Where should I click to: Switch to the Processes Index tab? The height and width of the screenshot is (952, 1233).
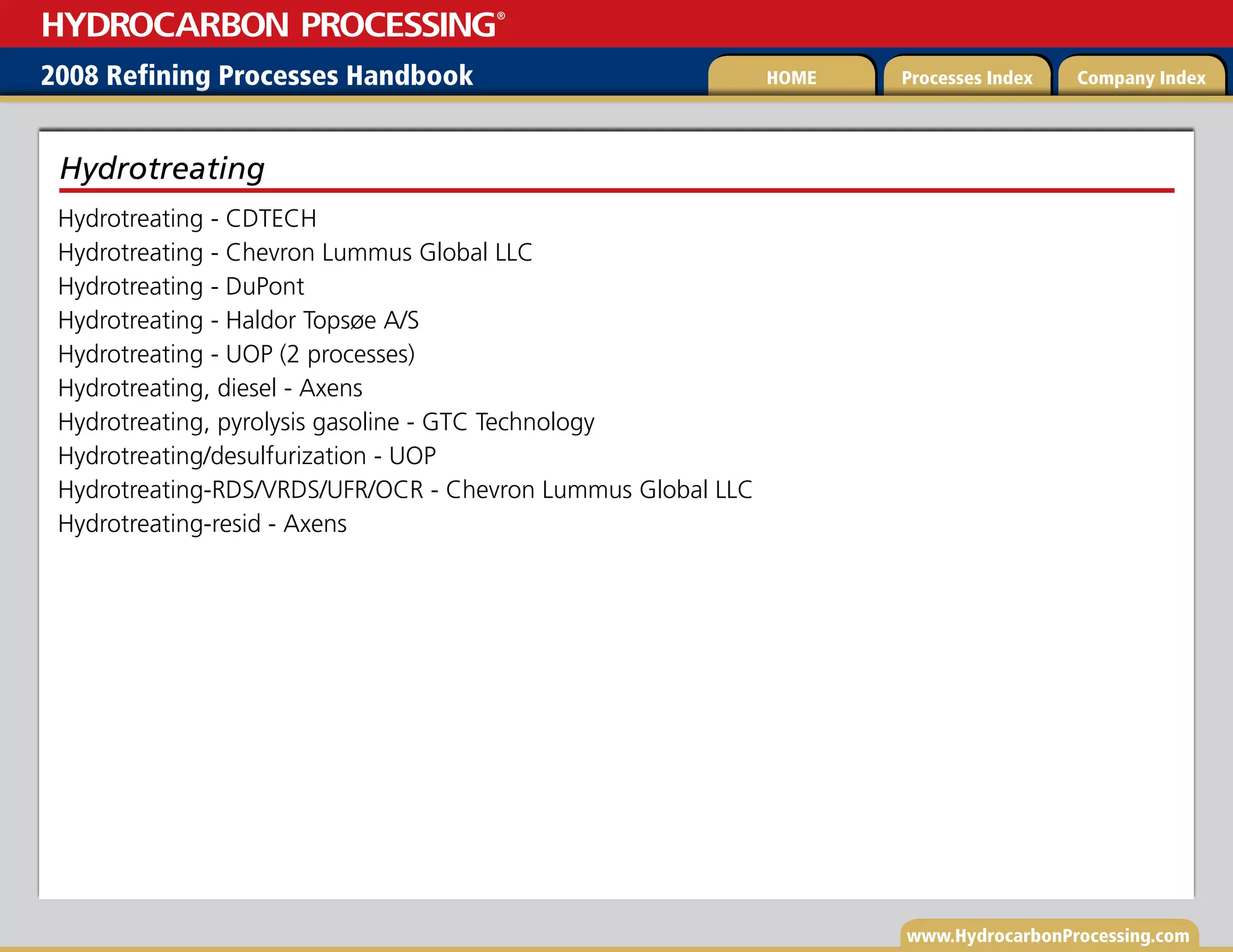pyautogui.click(x=966, y=78)
